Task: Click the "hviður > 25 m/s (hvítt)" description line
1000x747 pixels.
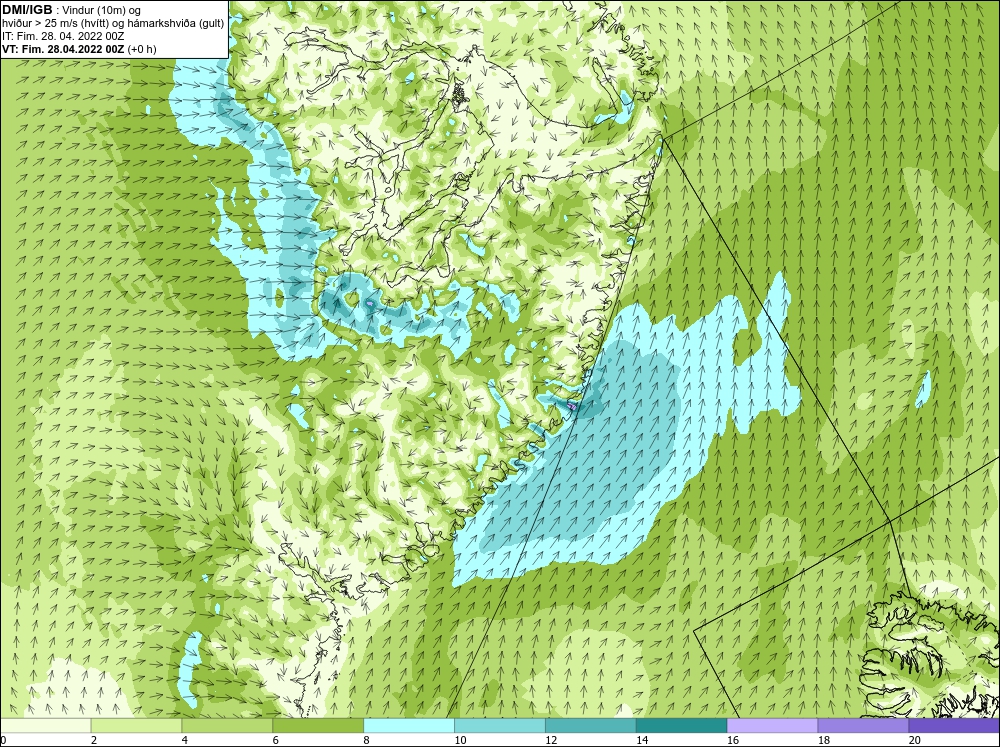Action: click(113, 24)
